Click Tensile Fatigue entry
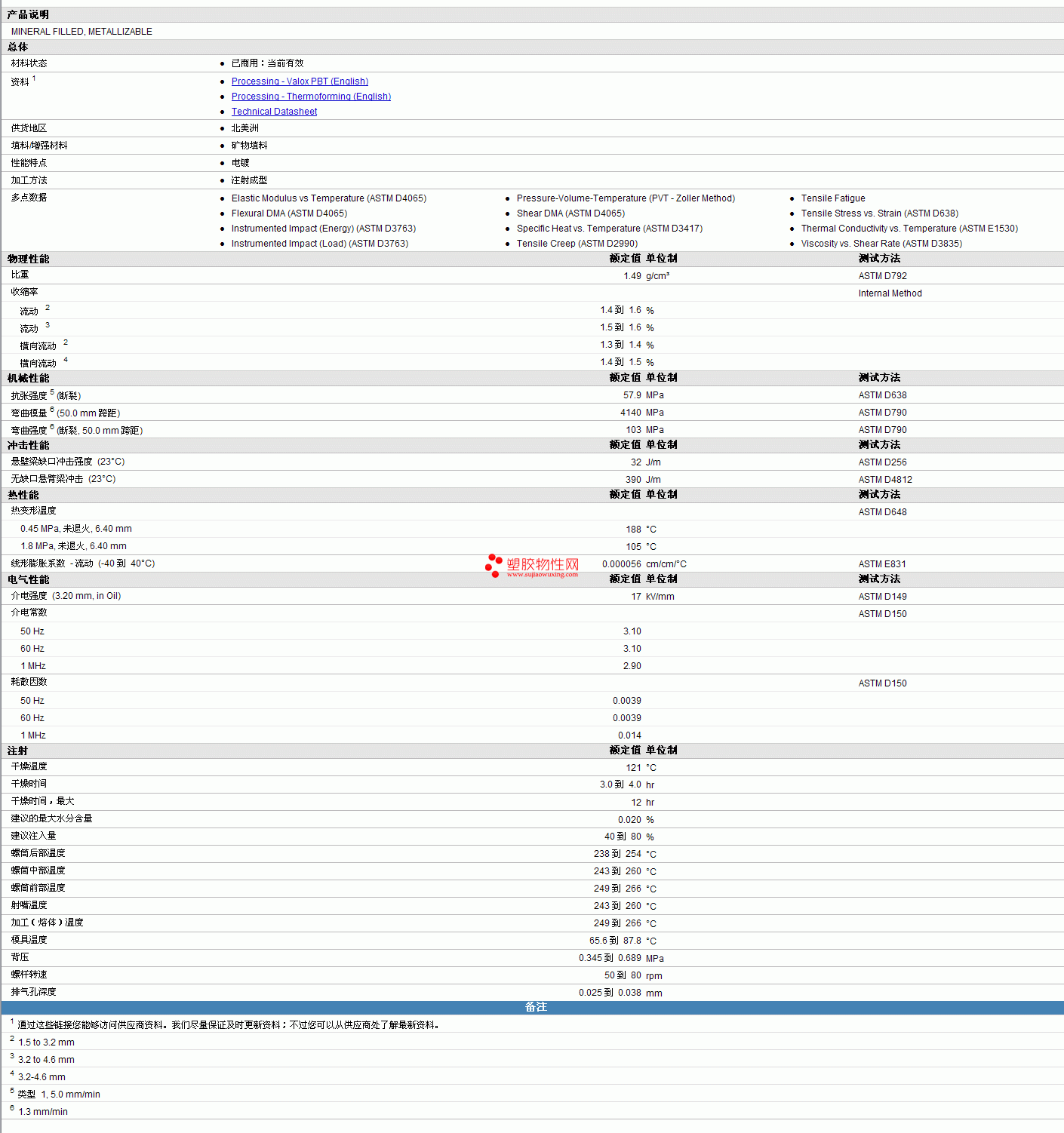The height and width of the screenshot is (1133, 1064). [x=833, y=198]
